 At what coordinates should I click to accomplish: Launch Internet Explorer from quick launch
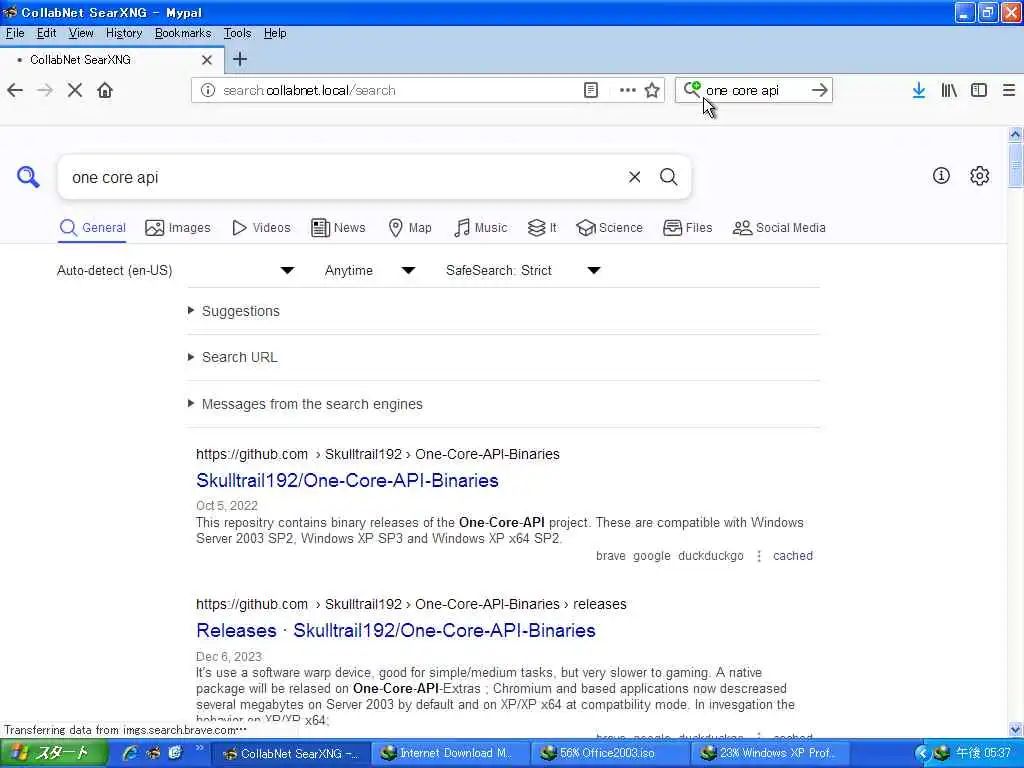tap(130, 753)
